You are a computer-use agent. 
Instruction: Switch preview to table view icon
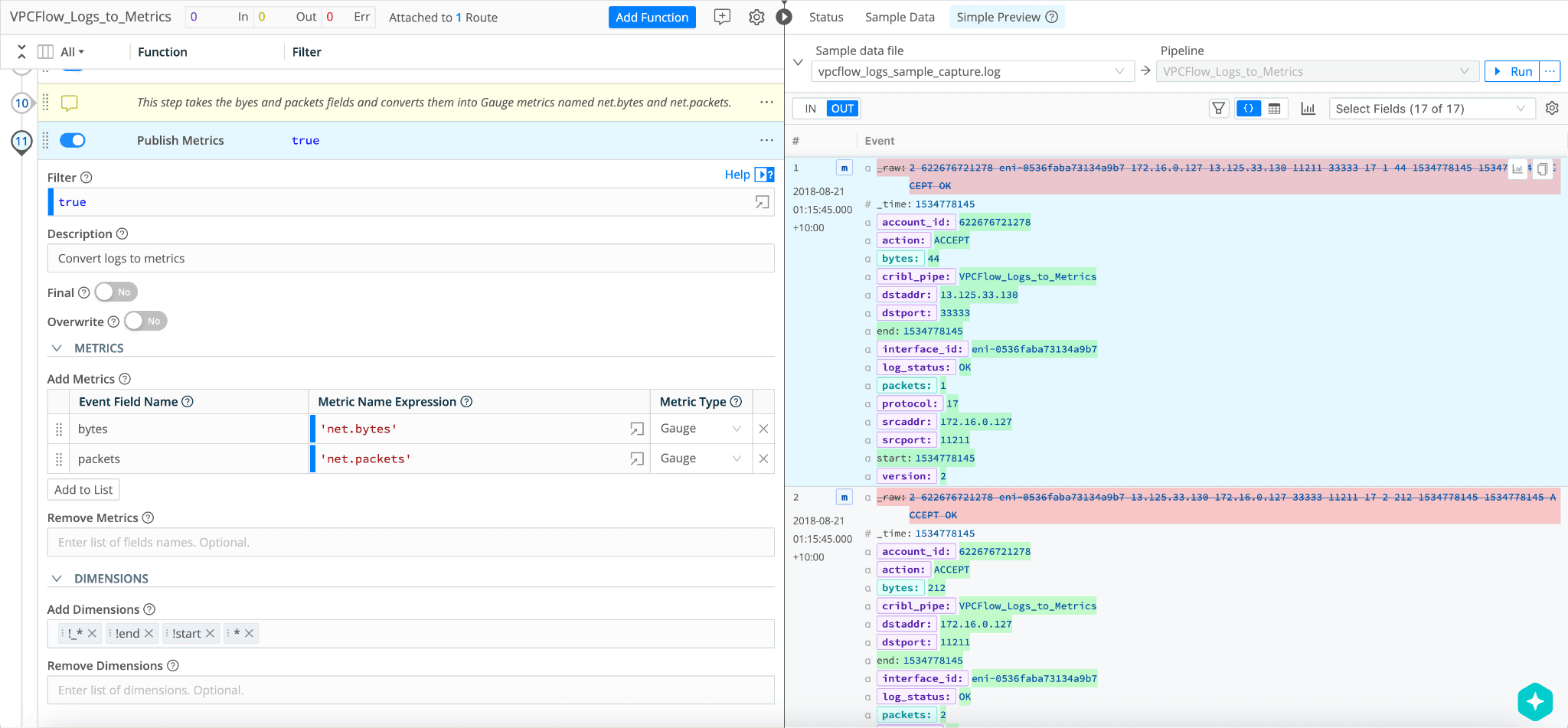(1275, 109)
